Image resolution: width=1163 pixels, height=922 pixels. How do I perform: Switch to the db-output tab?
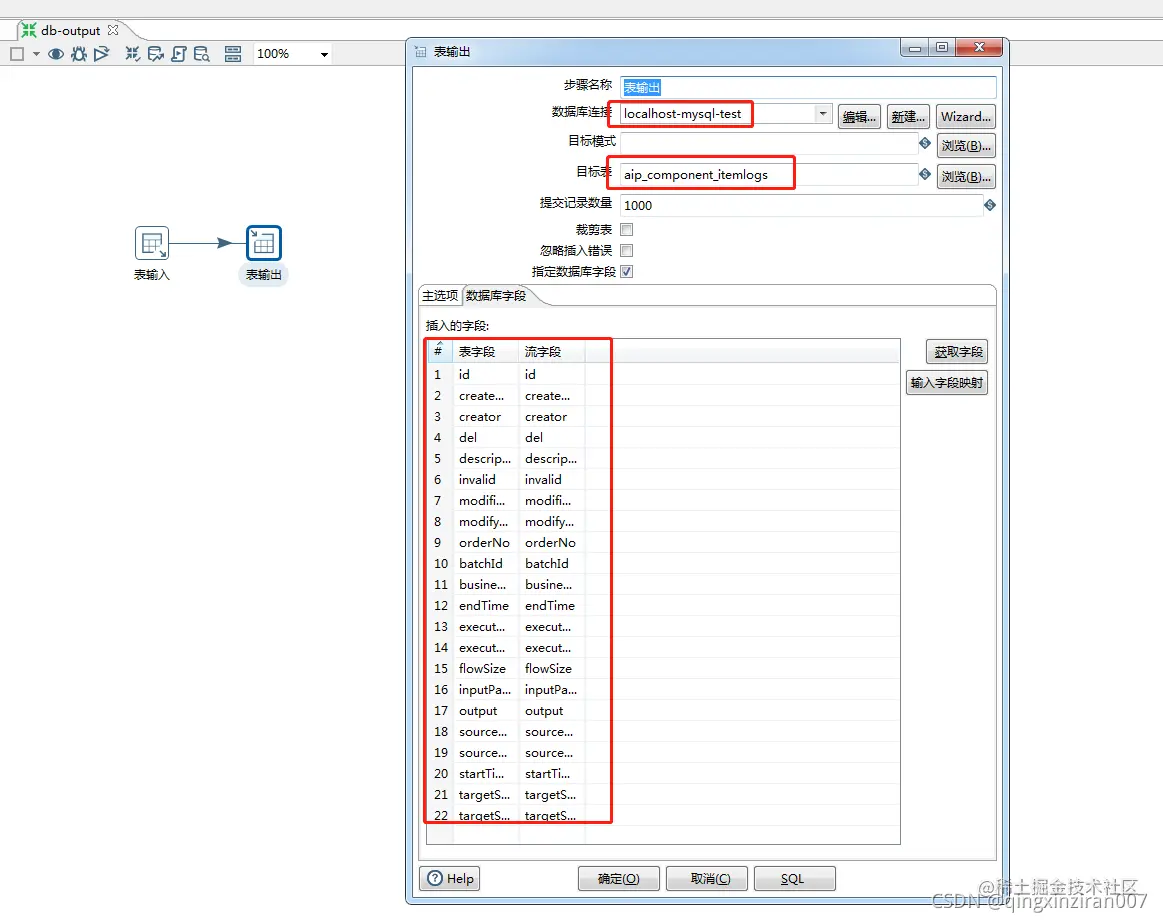(x=70, y=30)
